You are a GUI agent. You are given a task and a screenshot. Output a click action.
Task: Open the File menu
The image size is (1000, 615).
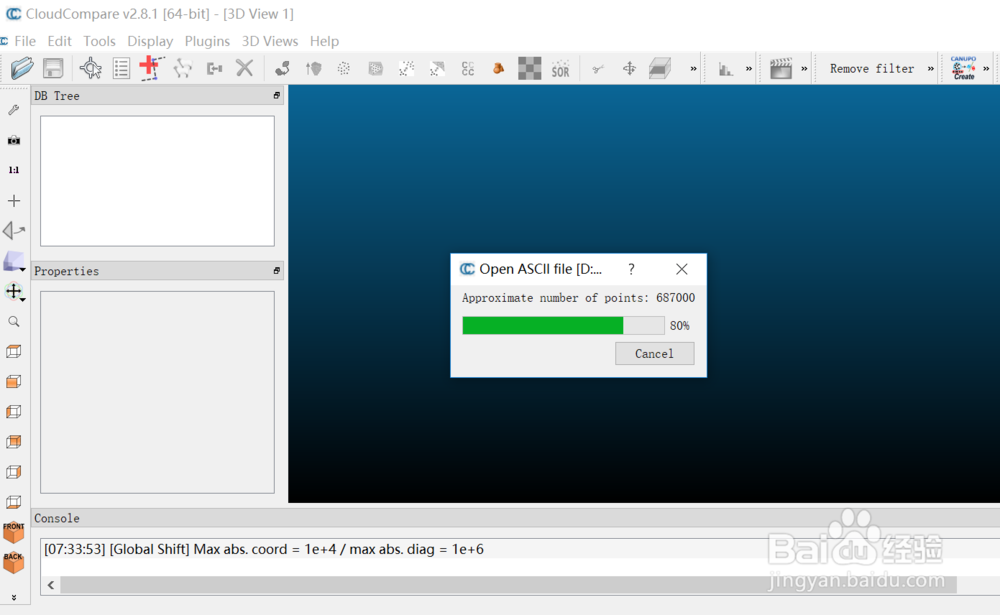point(25,41)
